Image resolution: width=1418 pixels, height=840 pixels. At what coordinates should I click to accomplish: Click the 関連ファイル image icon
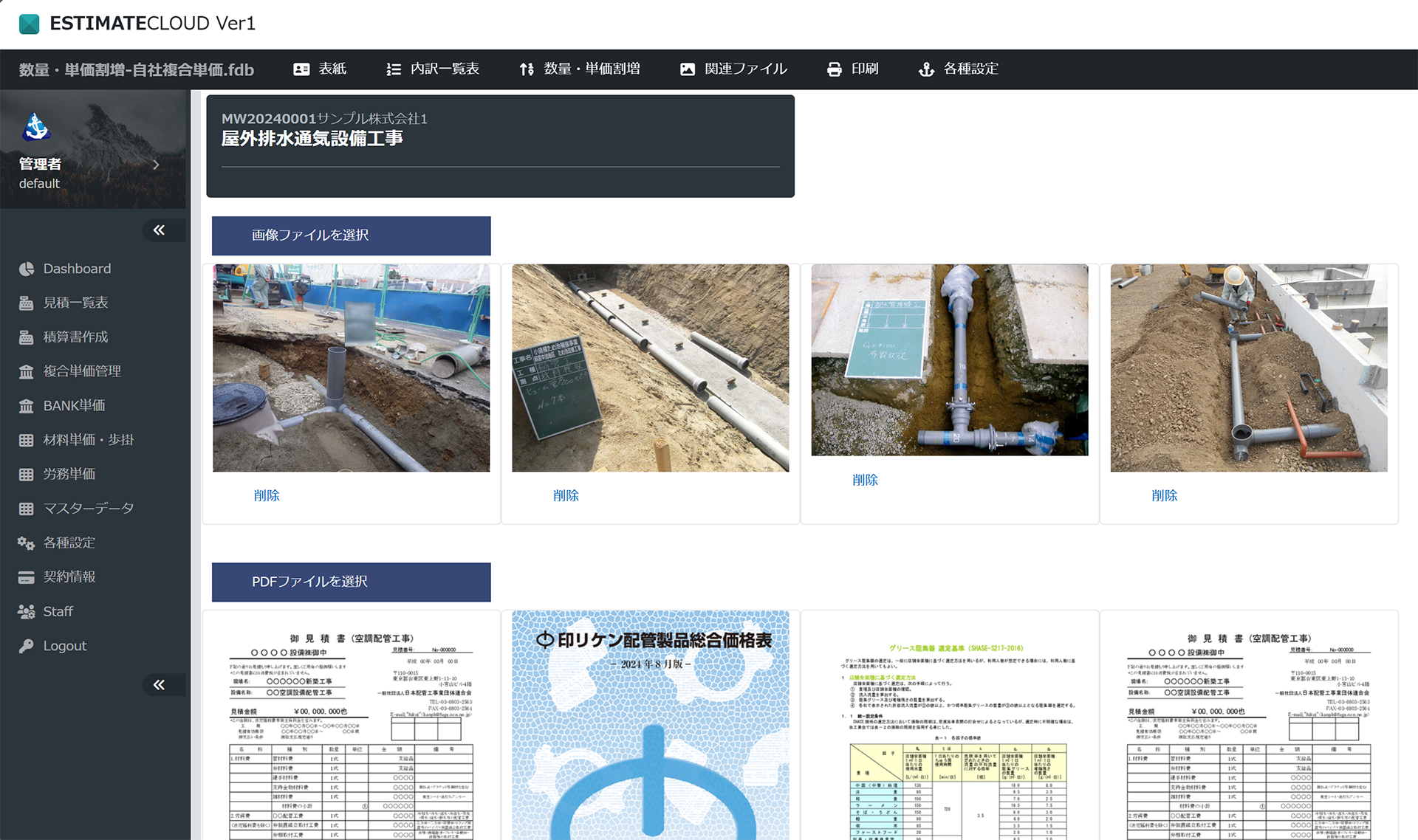tap(688, 69)
